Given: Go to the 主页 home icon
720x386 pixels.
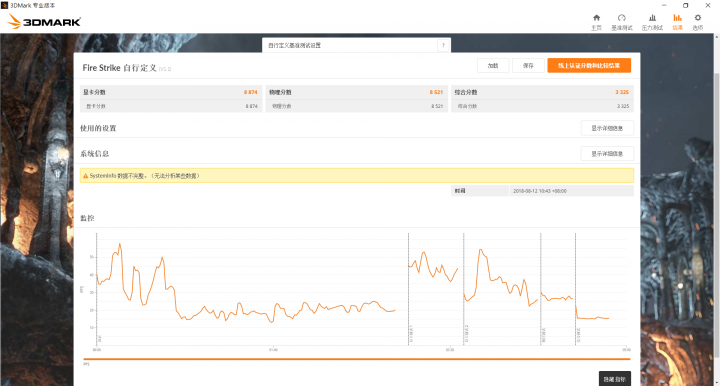Looking at the screenshot, I should pyautogui.click(x=596, y=22).
